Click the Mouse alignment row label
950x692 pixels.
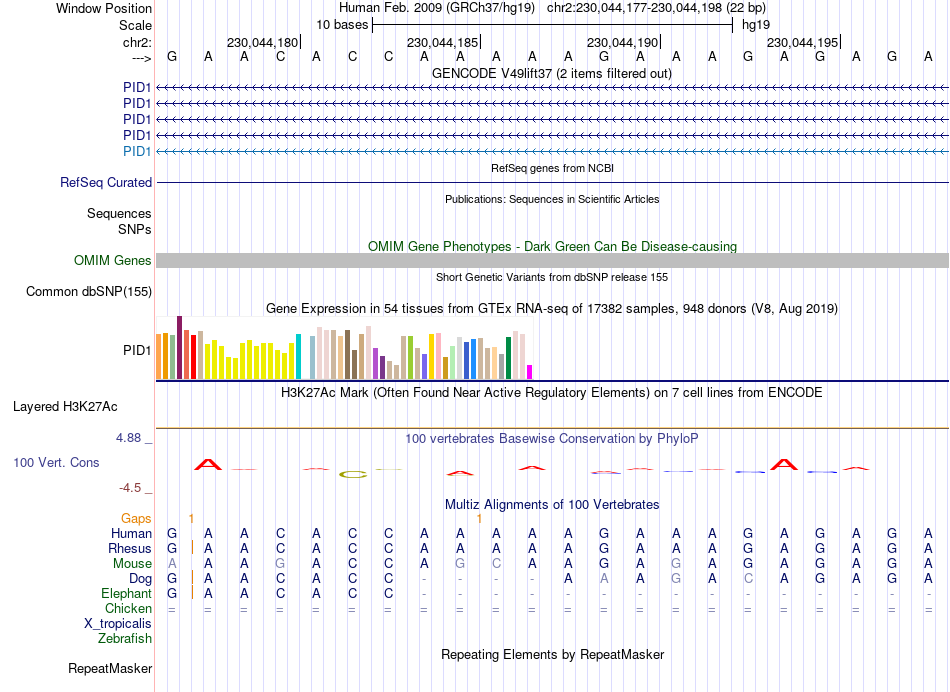(x=132, y=564)
